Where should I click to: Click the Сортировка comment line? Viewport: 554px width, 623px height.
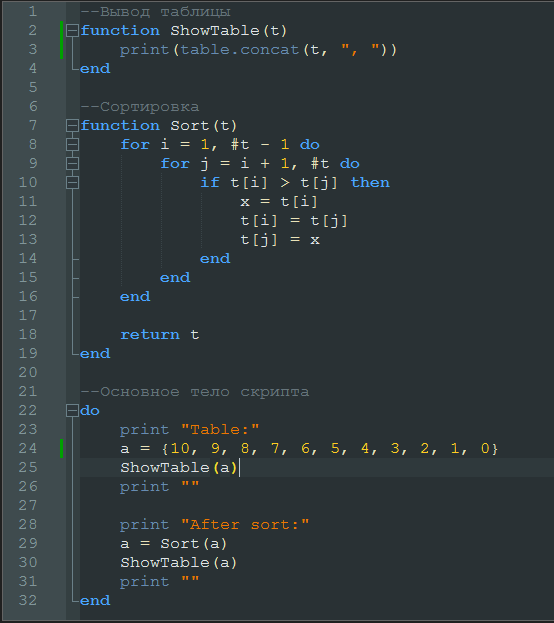point(139,106)
